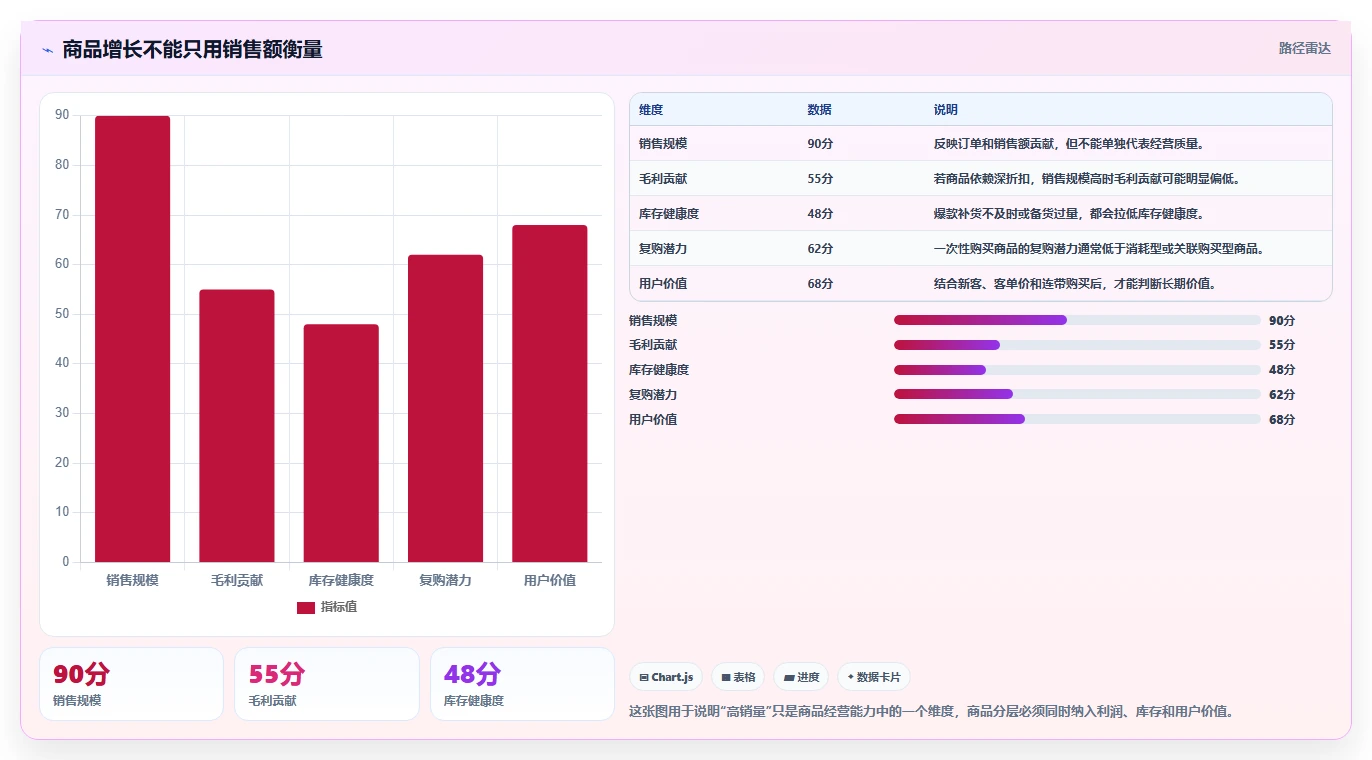Click the 表格 tag chip
The image size is (1372, 760).
[738, 677]
